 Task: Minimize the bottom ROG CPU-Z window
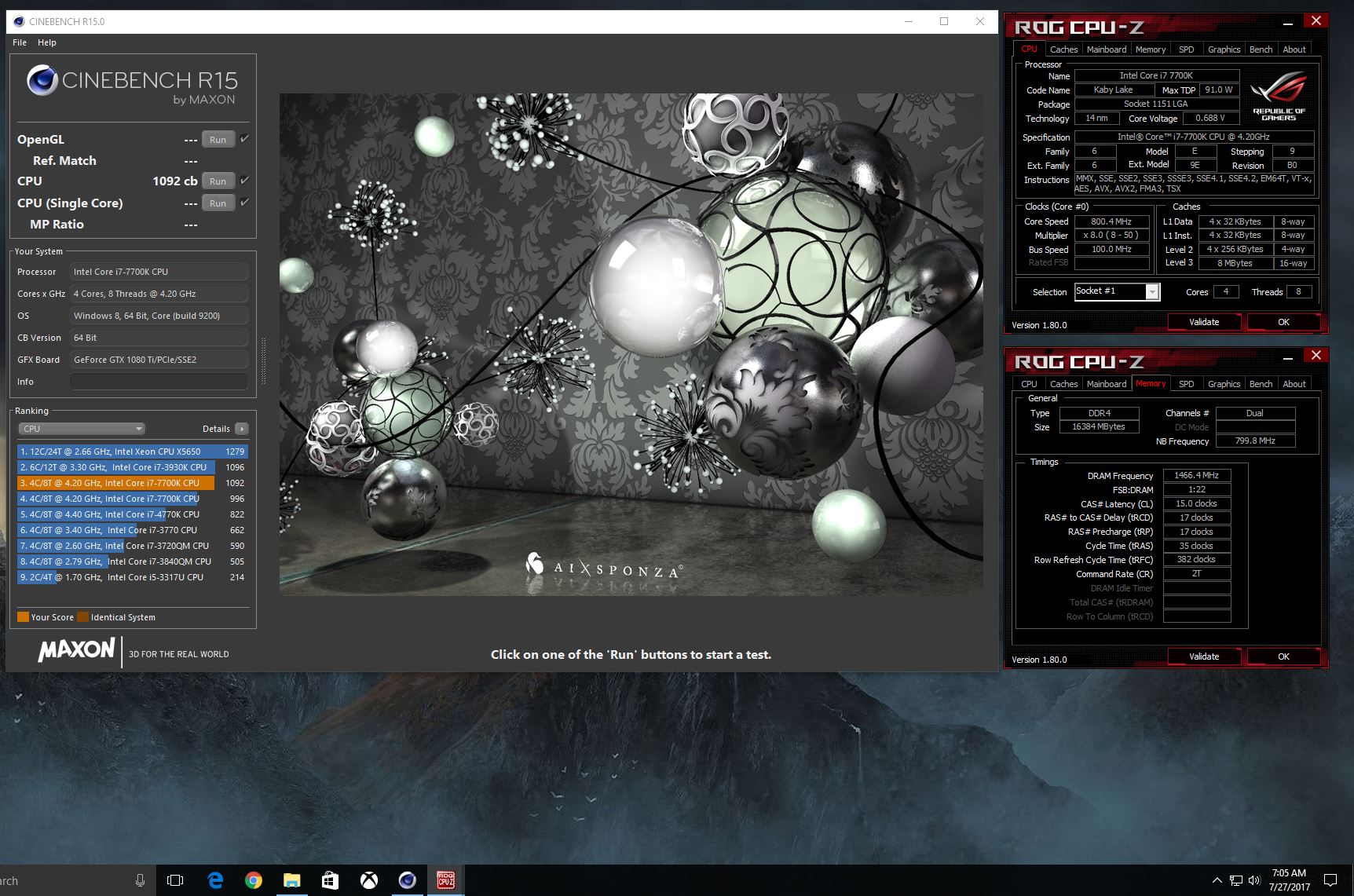pos(1288,358)
